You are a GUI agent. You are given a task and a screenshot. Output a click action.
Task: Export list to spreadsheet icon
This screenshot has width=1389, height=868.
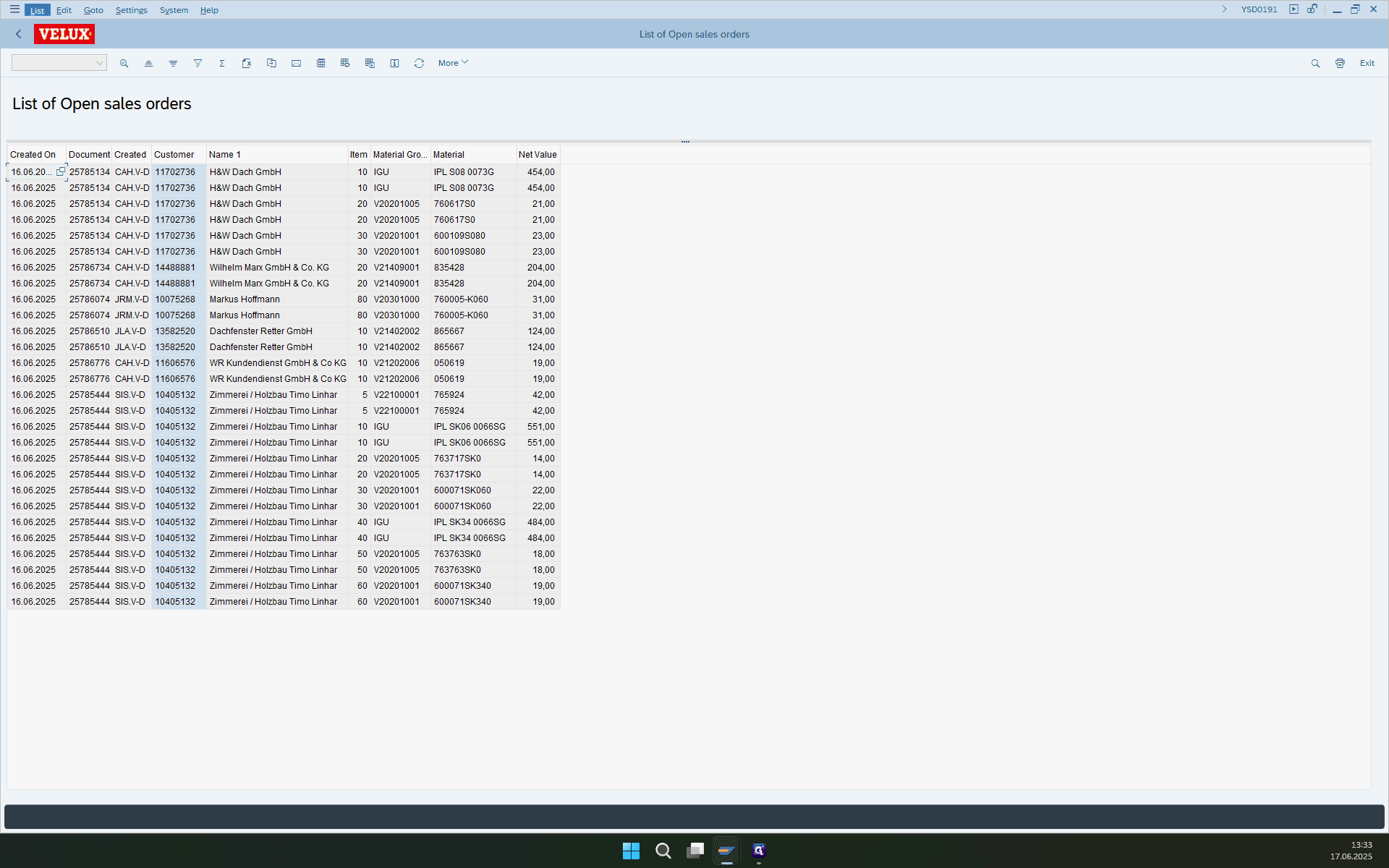[x=247, y=64]
